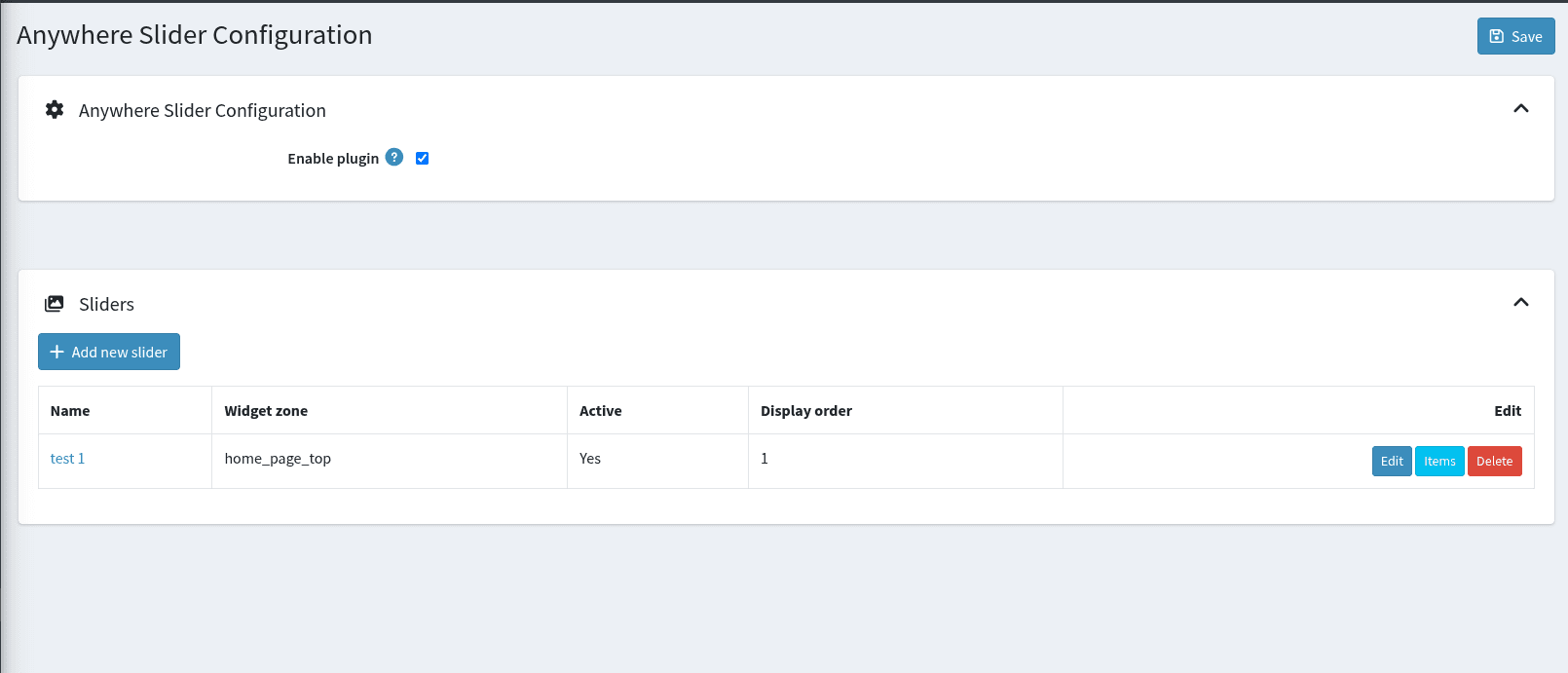Uncheck the Enable plugin checkbox
1568x673 pixels.
point(422,158)
